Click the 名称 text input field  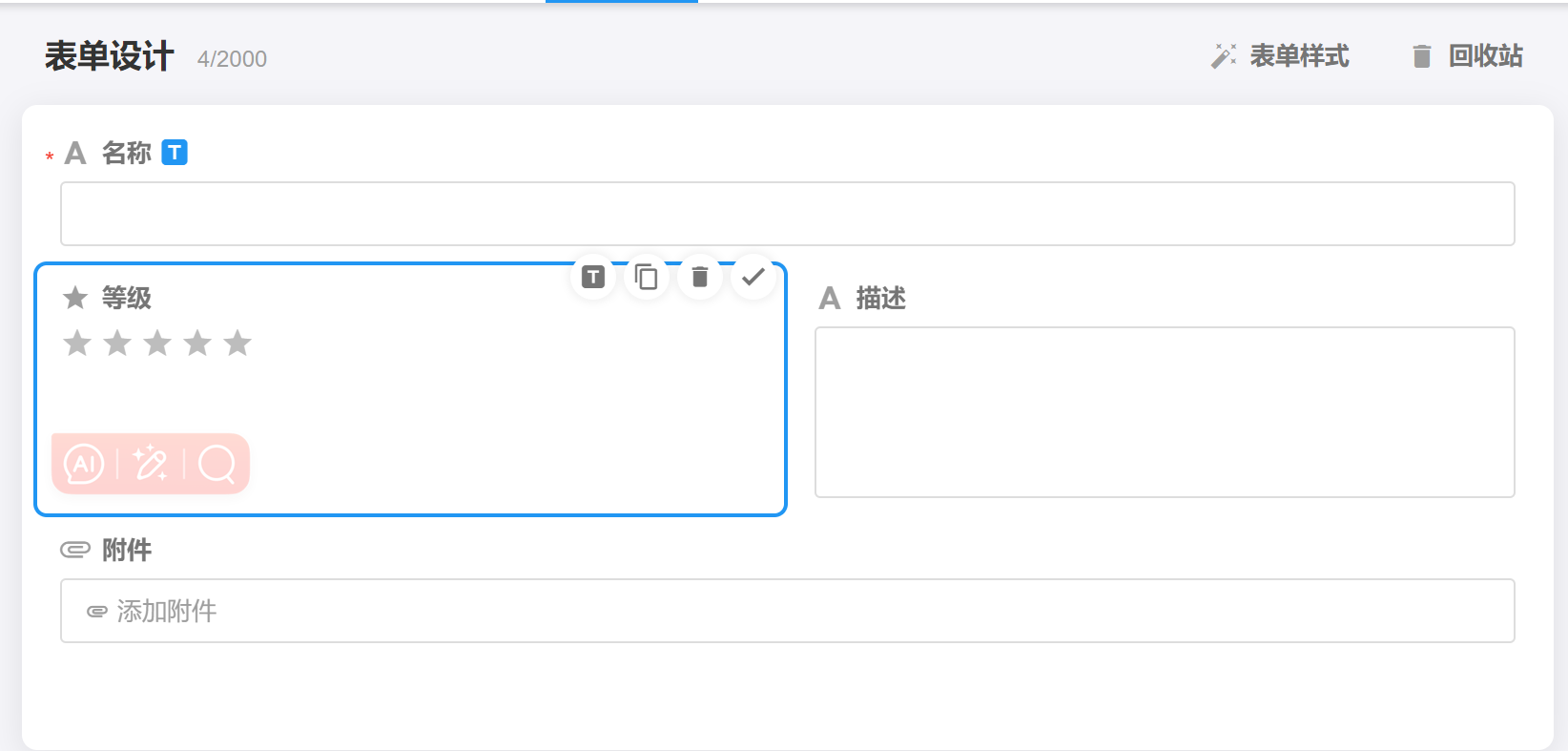787,214
